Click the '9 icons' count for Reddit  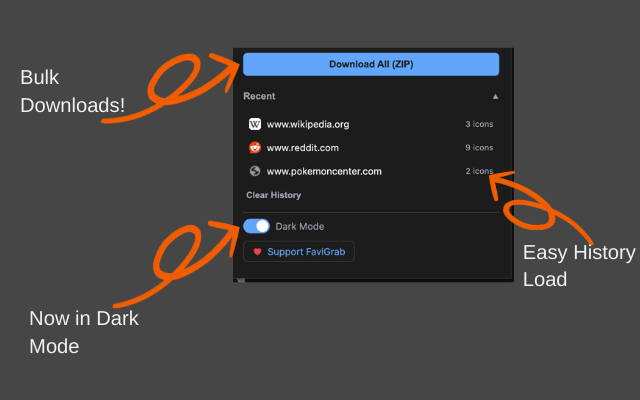point(479,147)
